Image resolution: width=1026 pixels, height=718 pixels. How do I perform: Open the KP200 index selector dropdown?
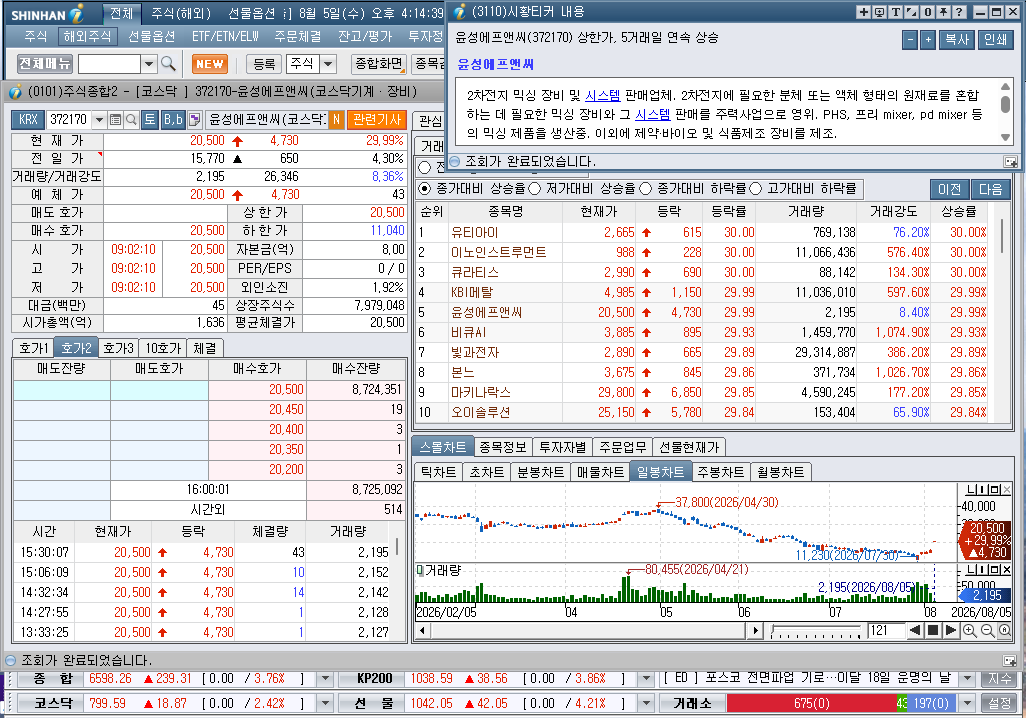[646, 679]
